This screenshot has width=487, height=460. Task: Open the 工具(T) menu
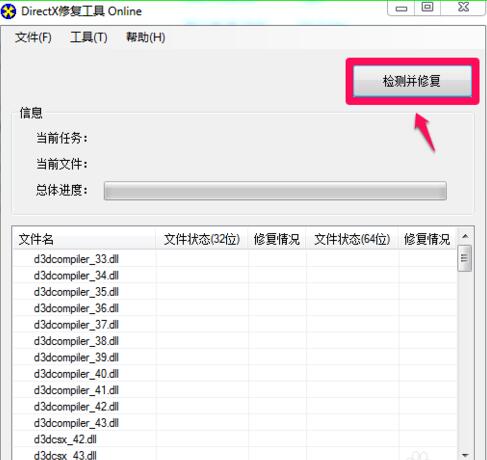pos(89,37)
